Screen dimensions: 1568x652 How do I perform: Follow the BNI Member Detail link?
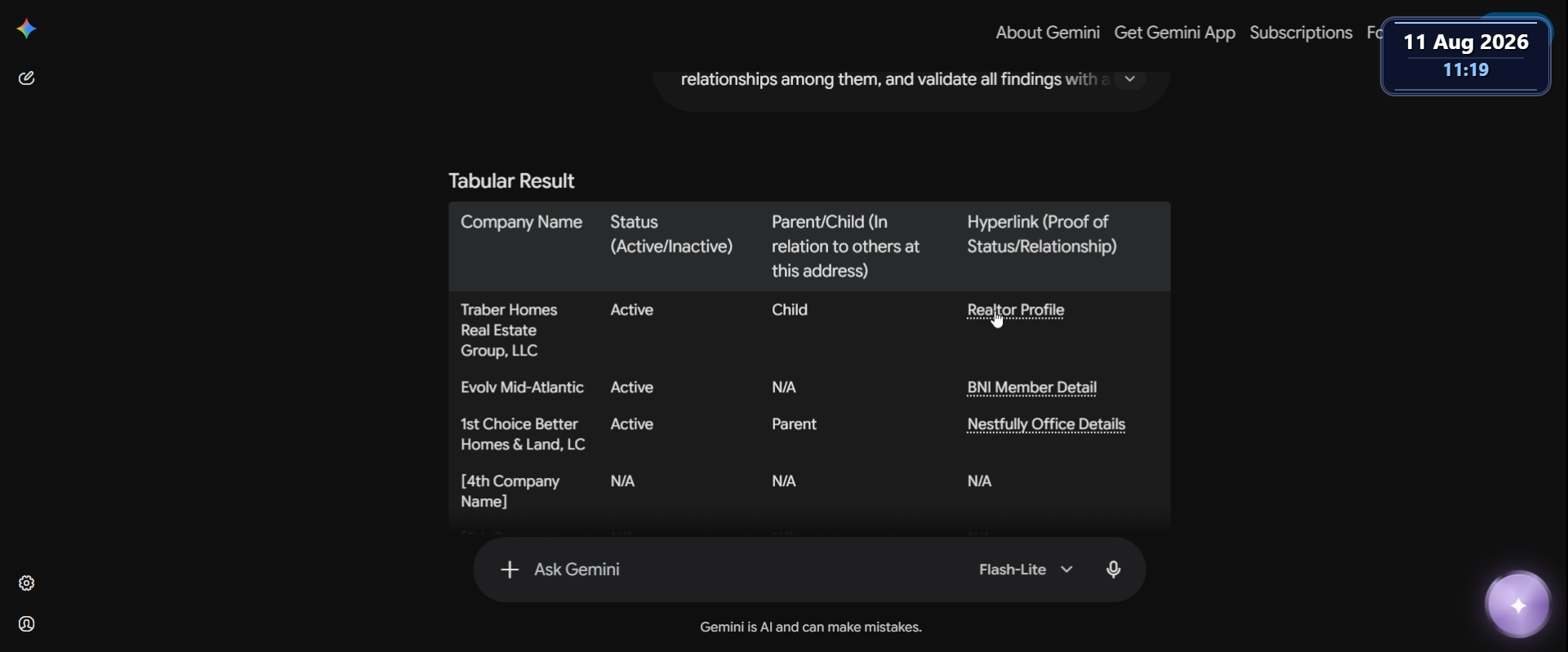[x=1031, y=387]
